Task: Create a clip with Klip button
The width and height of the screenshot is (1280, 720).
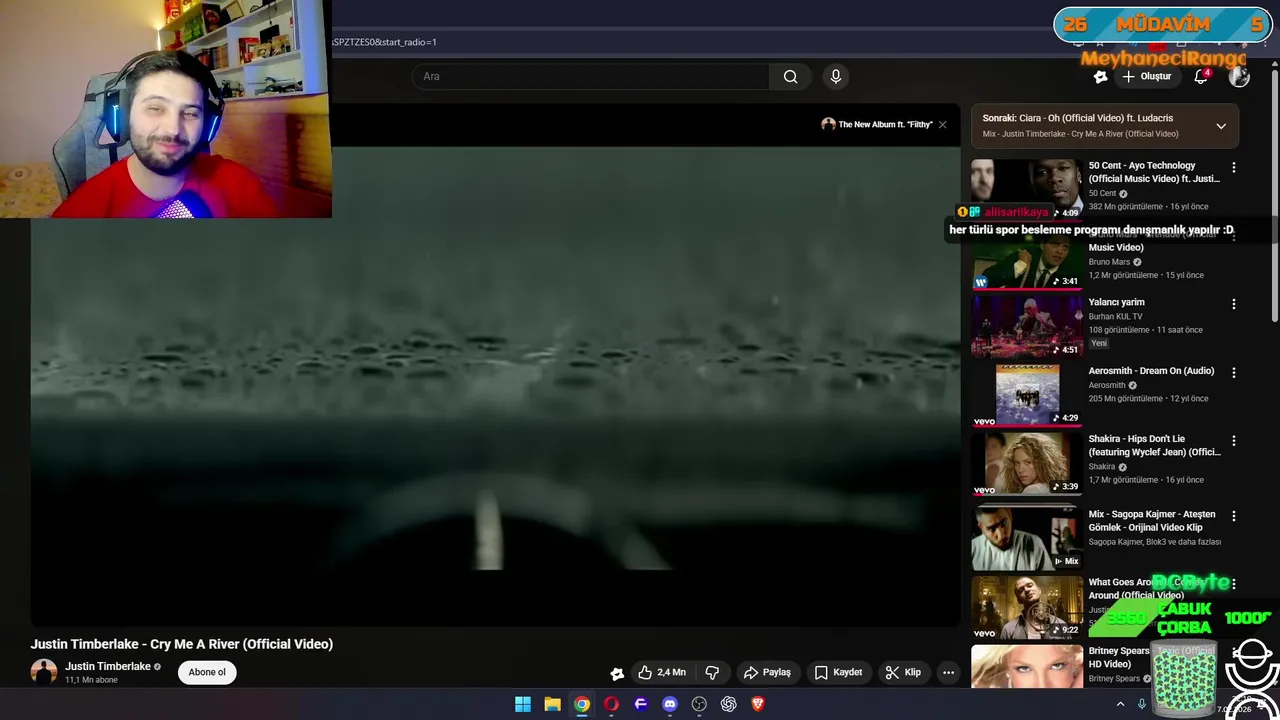Action: [x=903, y=672]
